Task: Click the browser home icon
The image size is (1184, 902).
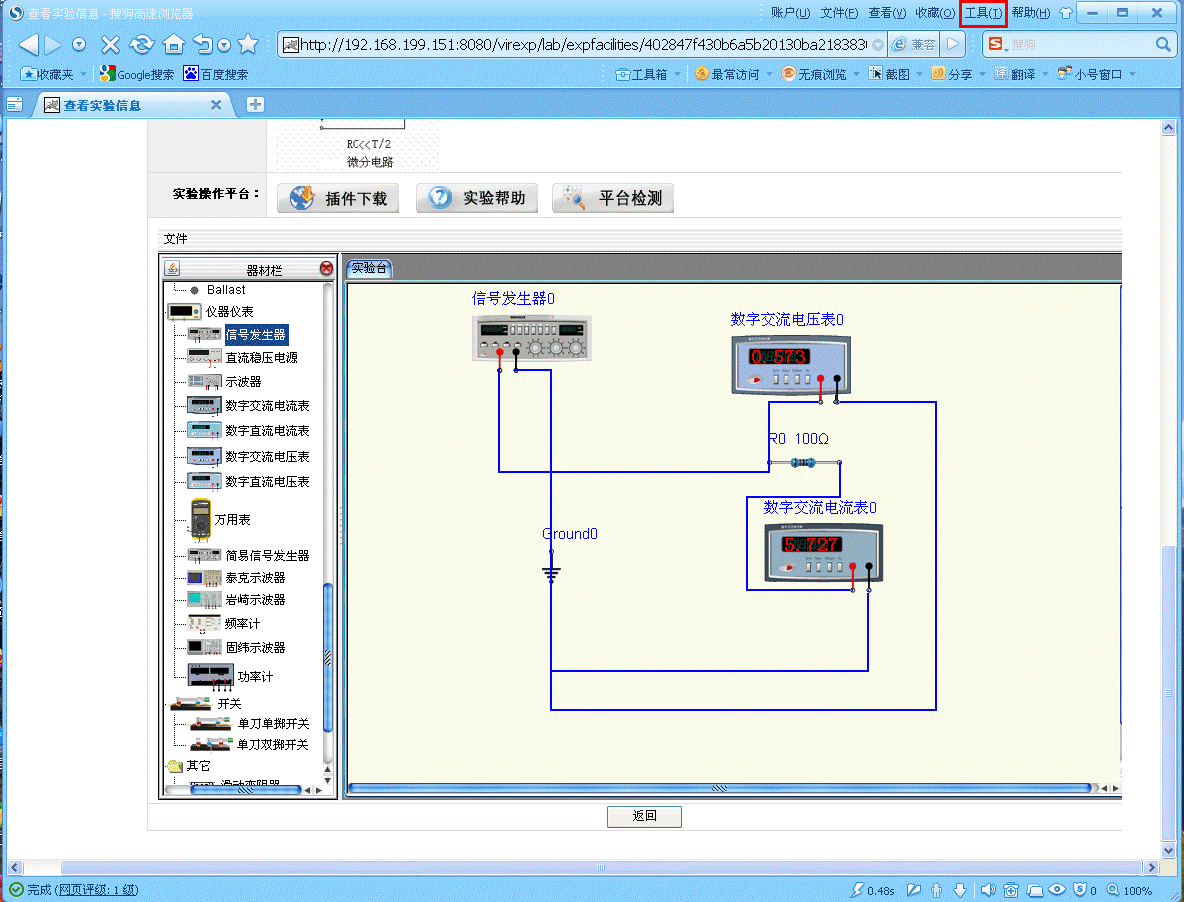Action: [x=174, y=45]
